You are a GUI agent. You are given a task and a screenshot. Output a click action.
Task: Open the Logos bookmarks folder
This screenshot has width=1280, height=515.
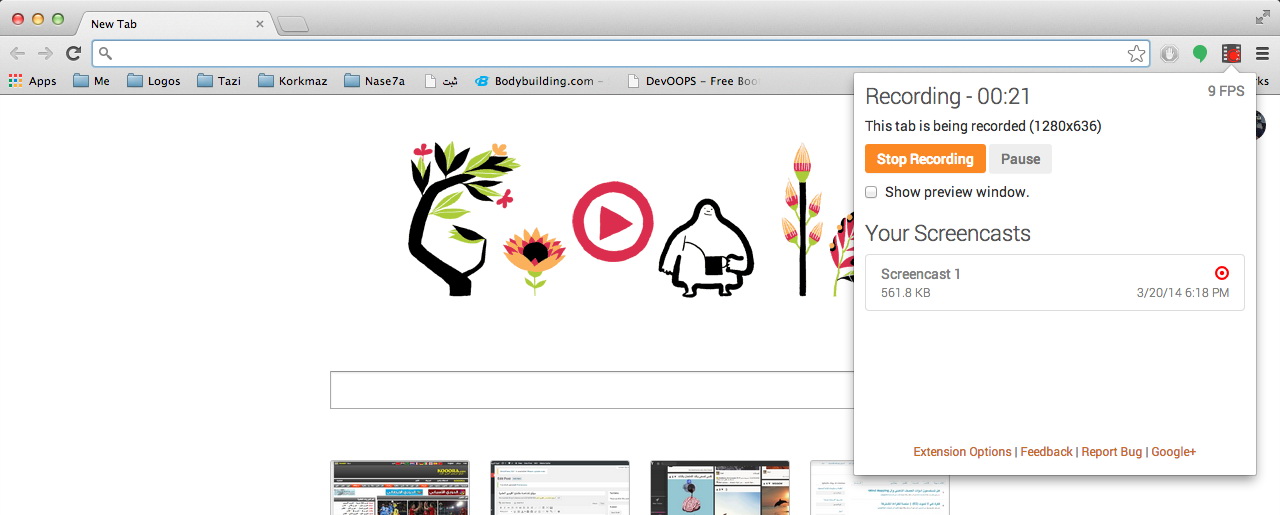click(154, 81)
